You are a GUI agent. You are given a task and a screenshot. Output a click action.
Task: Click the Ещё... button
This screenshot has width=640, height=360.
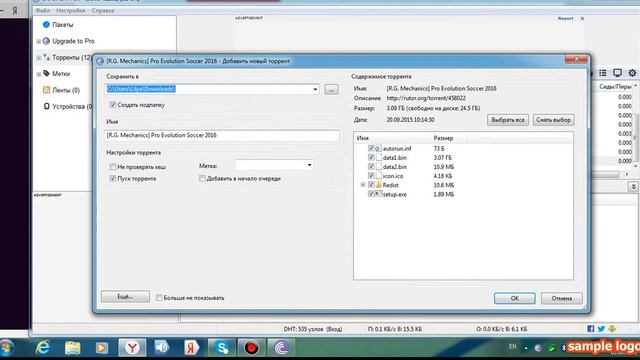(125, 297)
